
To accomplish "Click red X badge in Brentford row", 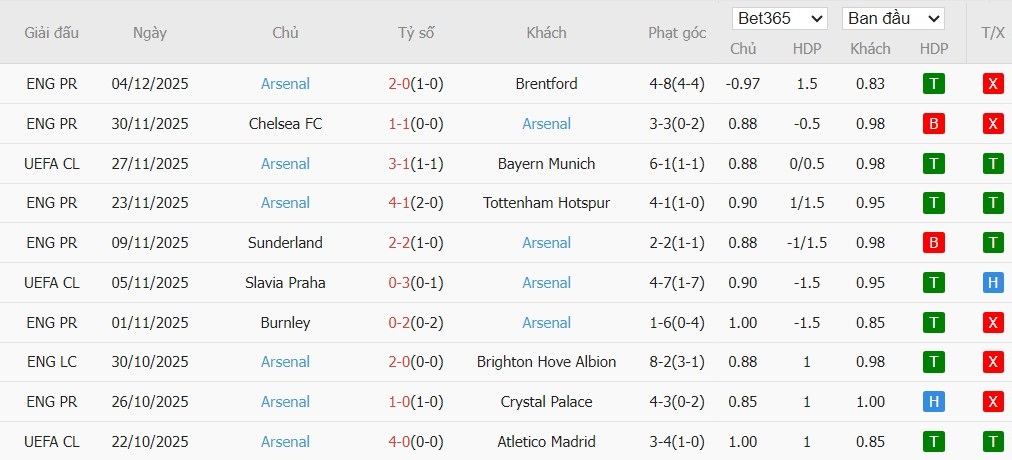I will [x=992, y=84].
